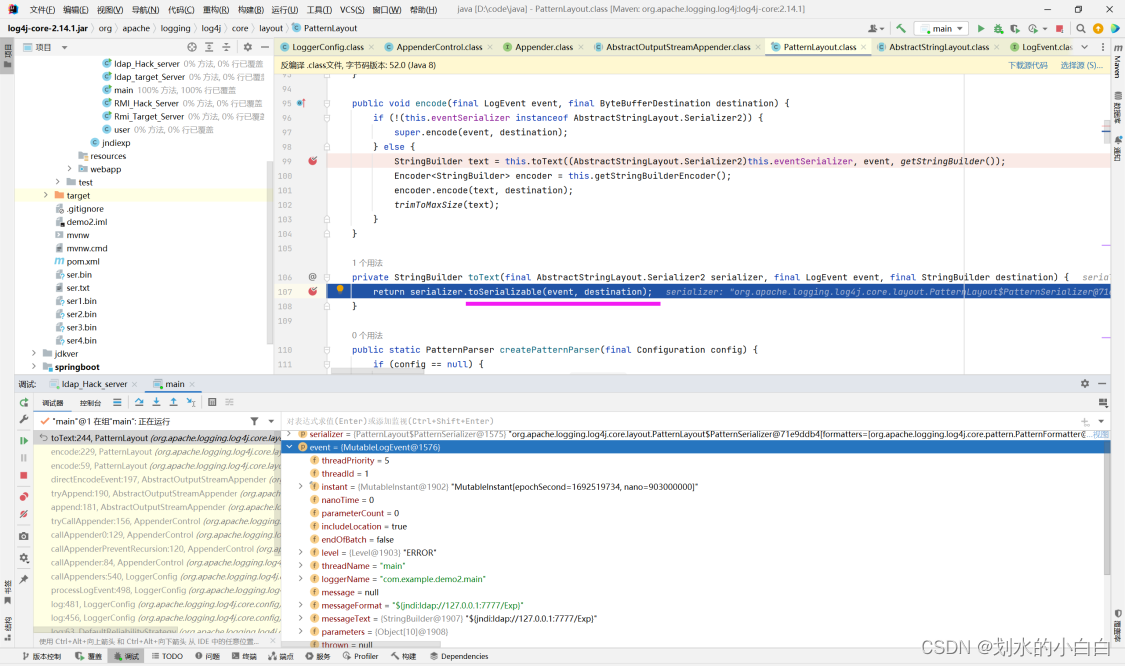Collapse all in project panel toolbar
The height and width of the screenshot is (666, 1125).
click(x=226, y=47)
